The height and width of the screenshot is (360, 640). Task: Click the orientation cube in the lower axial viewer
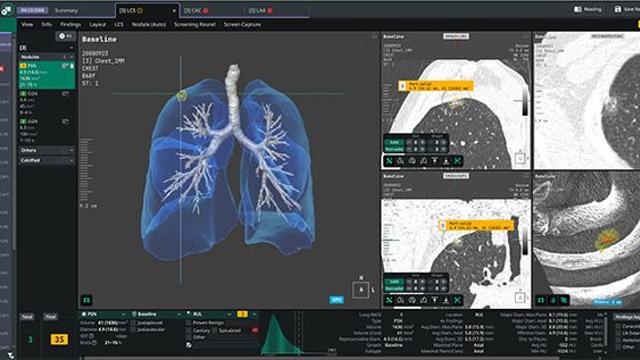[520, 298]
